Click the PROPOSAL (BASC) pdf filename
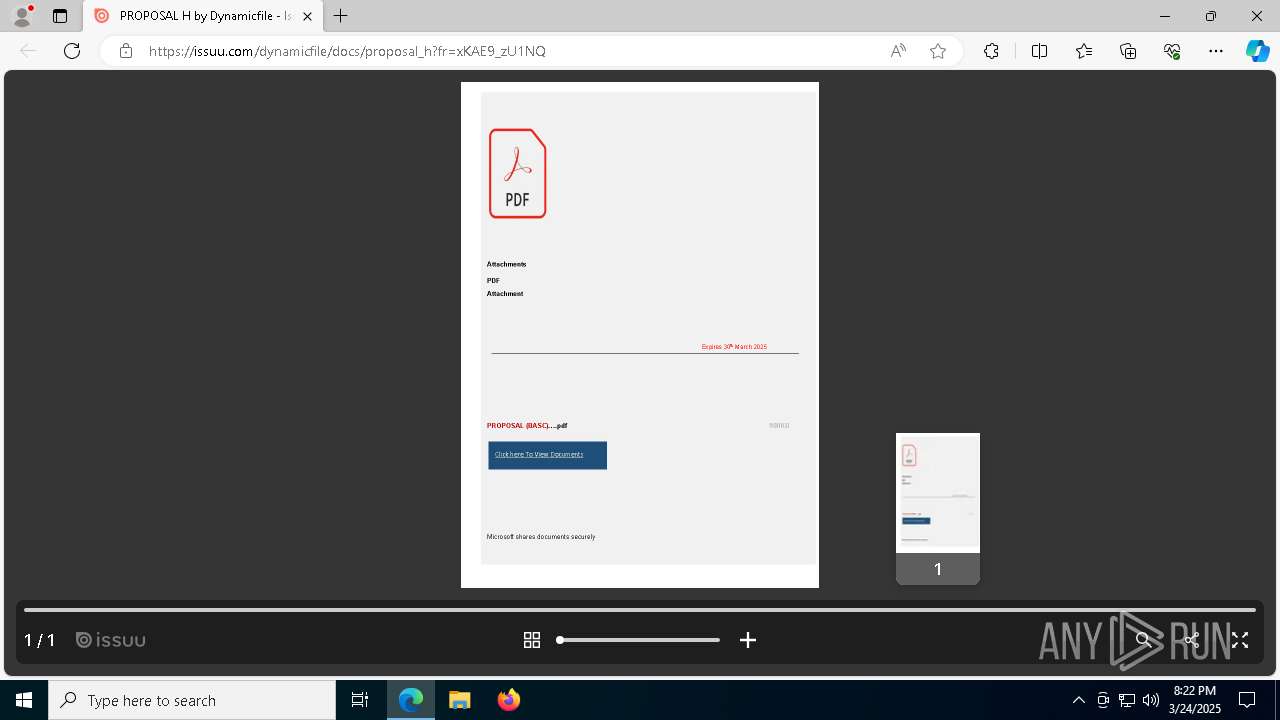This screenshot has width=1280, height=720. pos(527,426)
